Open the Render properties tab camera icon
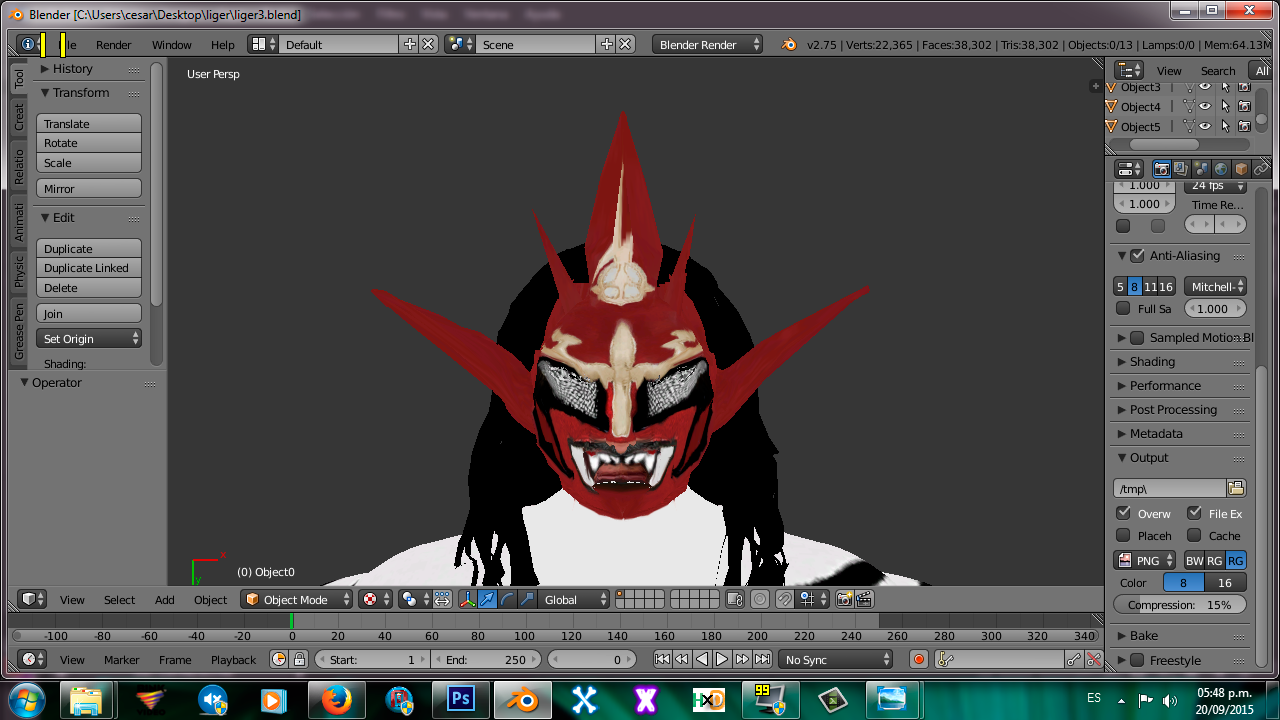 point(1162,169)
